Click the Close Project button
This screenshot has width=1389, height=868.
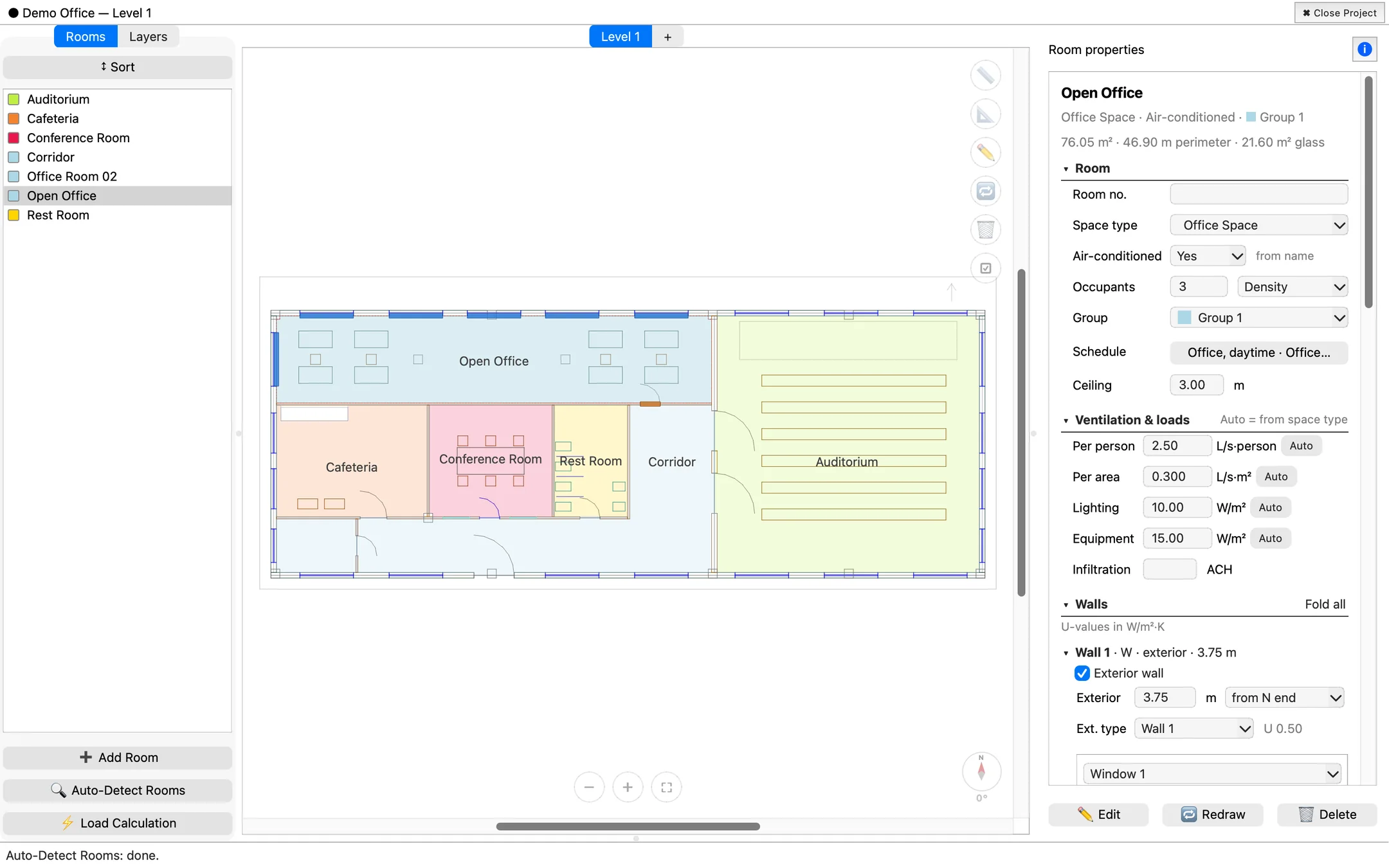[x=1339, y=13]
